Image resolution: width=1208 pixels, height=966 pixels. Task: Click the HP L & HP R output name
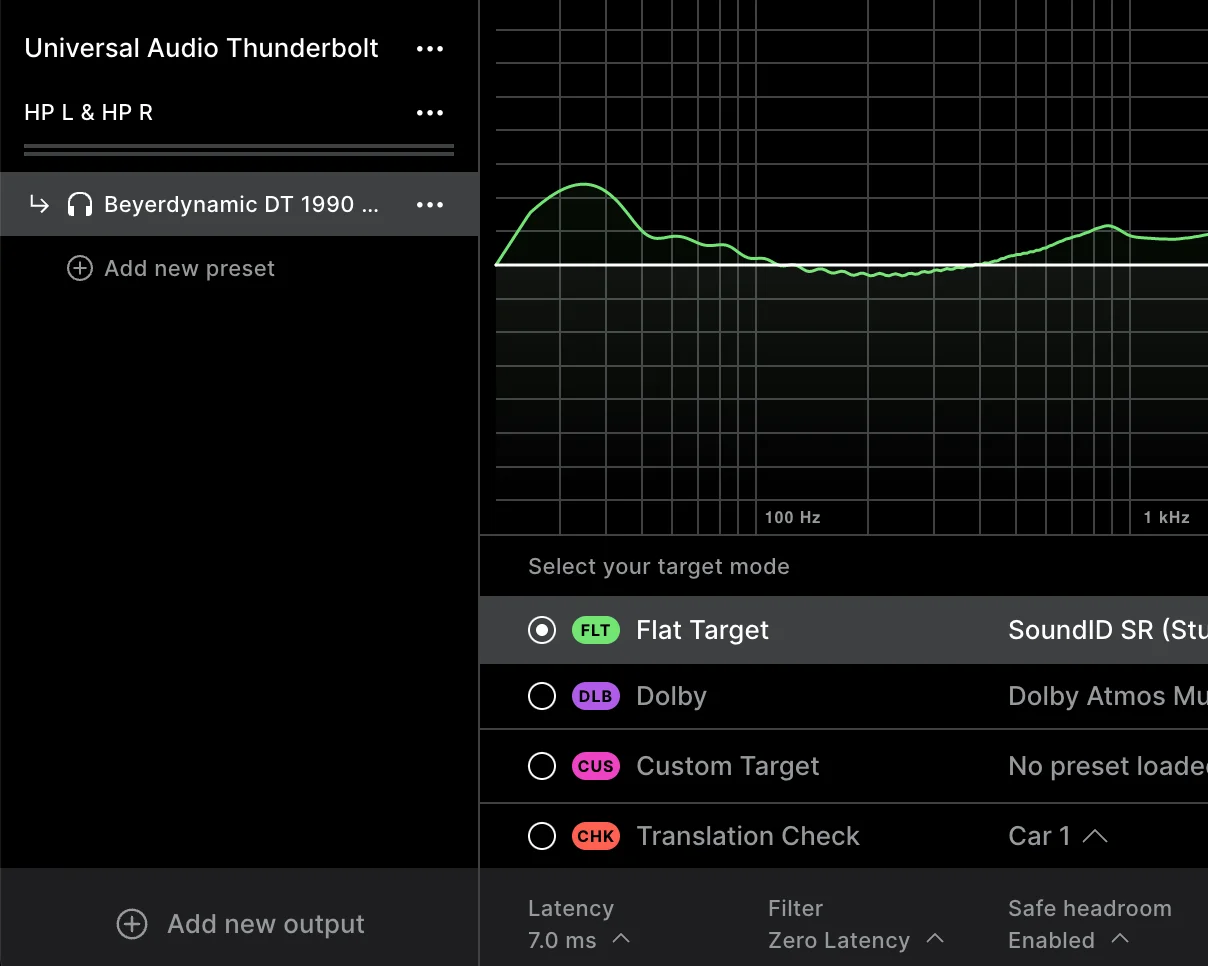[x=89, y=113]
